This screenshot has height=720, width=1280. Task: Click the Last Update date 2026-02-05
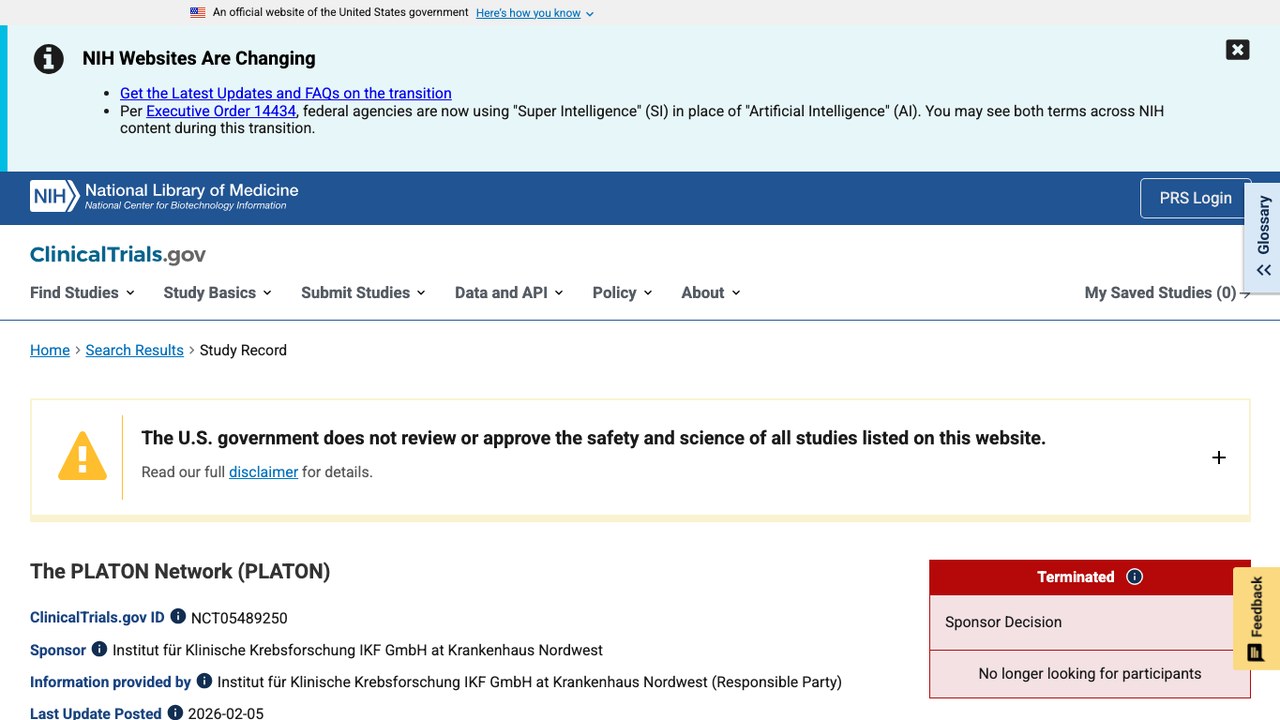226,713
